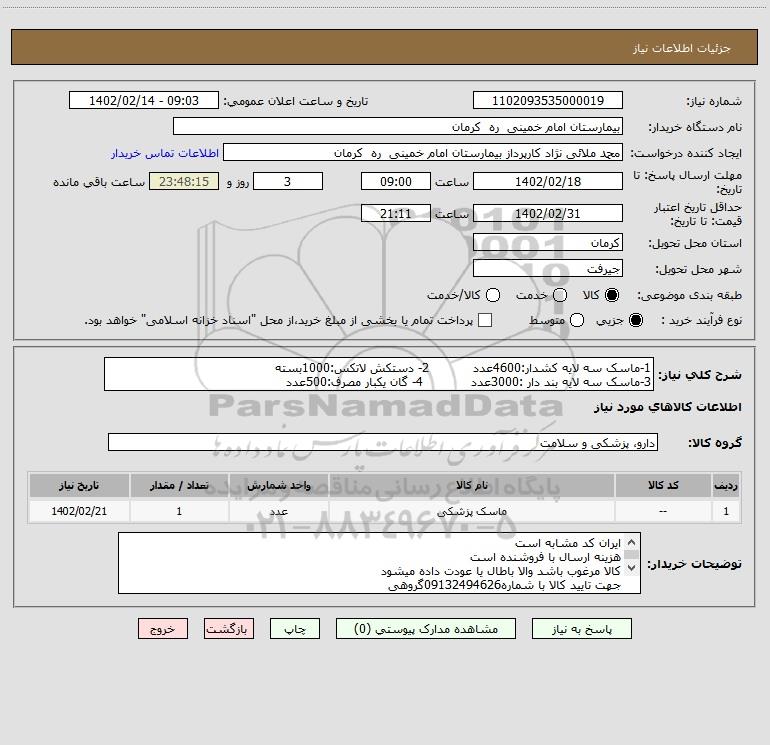Viewport: 770px width, 745px height.
Task: Click the ردیف column header
Action: pos(726,485)
